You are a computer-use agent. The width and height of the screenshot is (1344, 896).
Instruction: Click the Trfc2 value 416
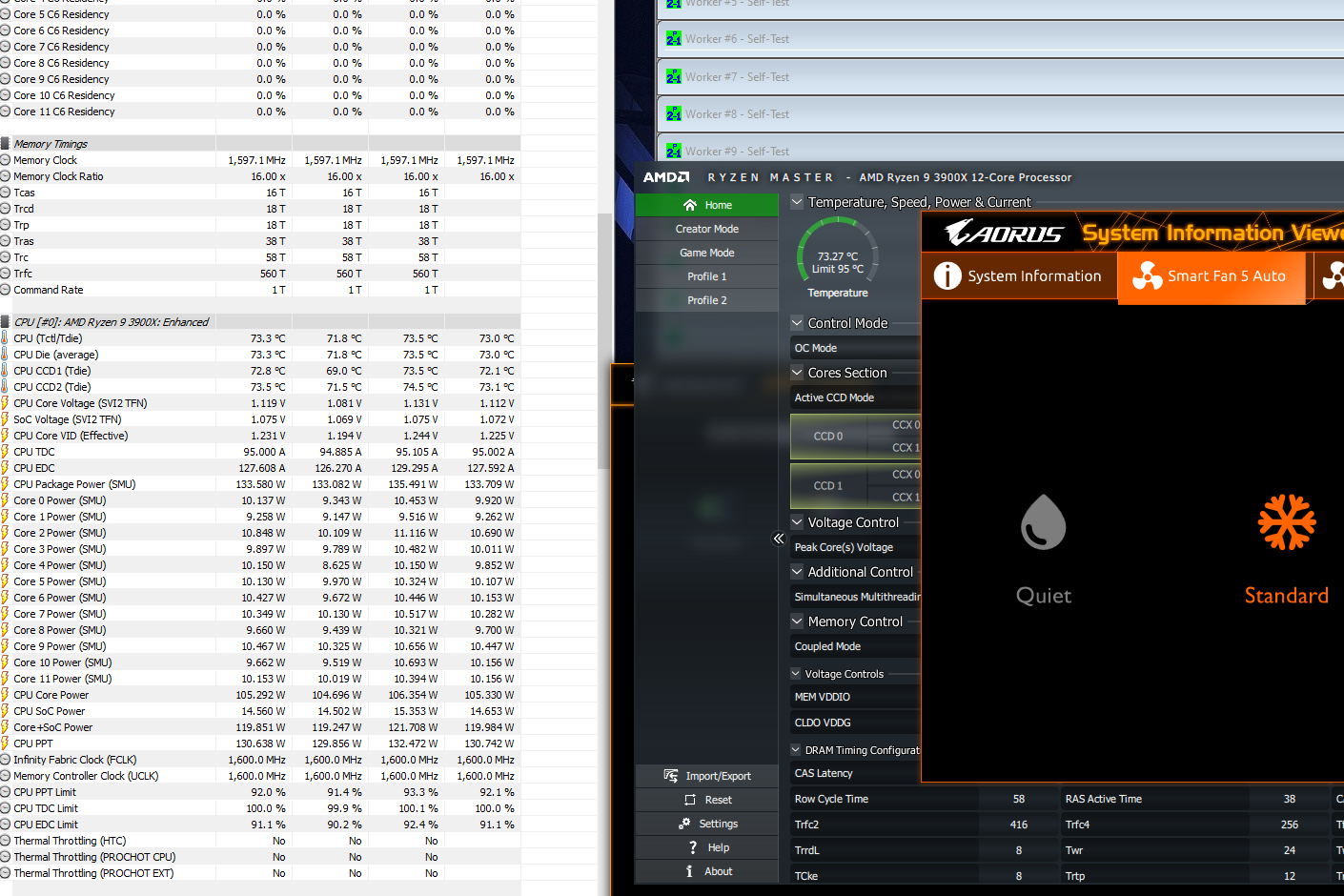click(x=1019, y=825)
